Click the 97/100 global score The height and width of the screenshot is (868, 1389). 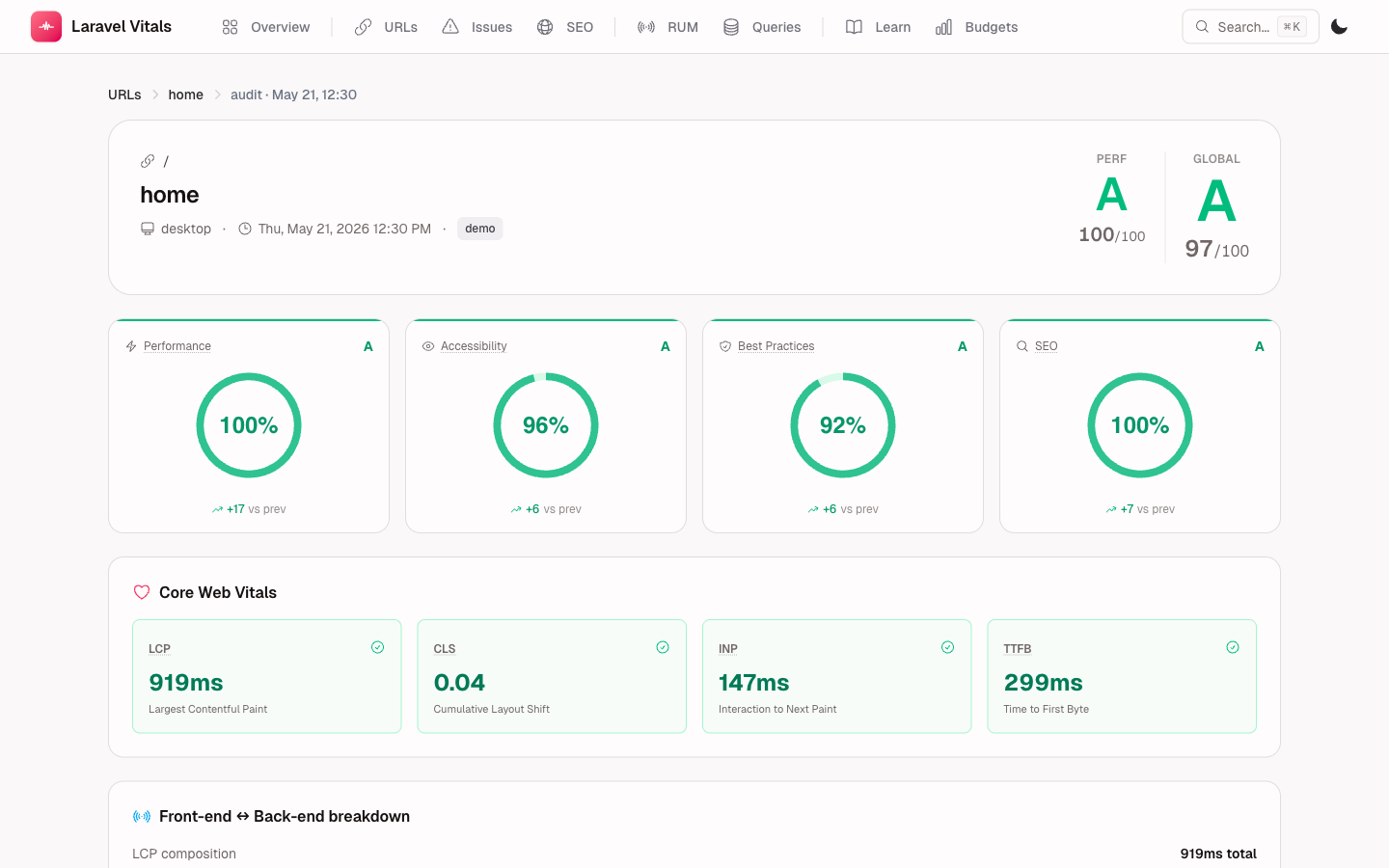(1216, 249)
